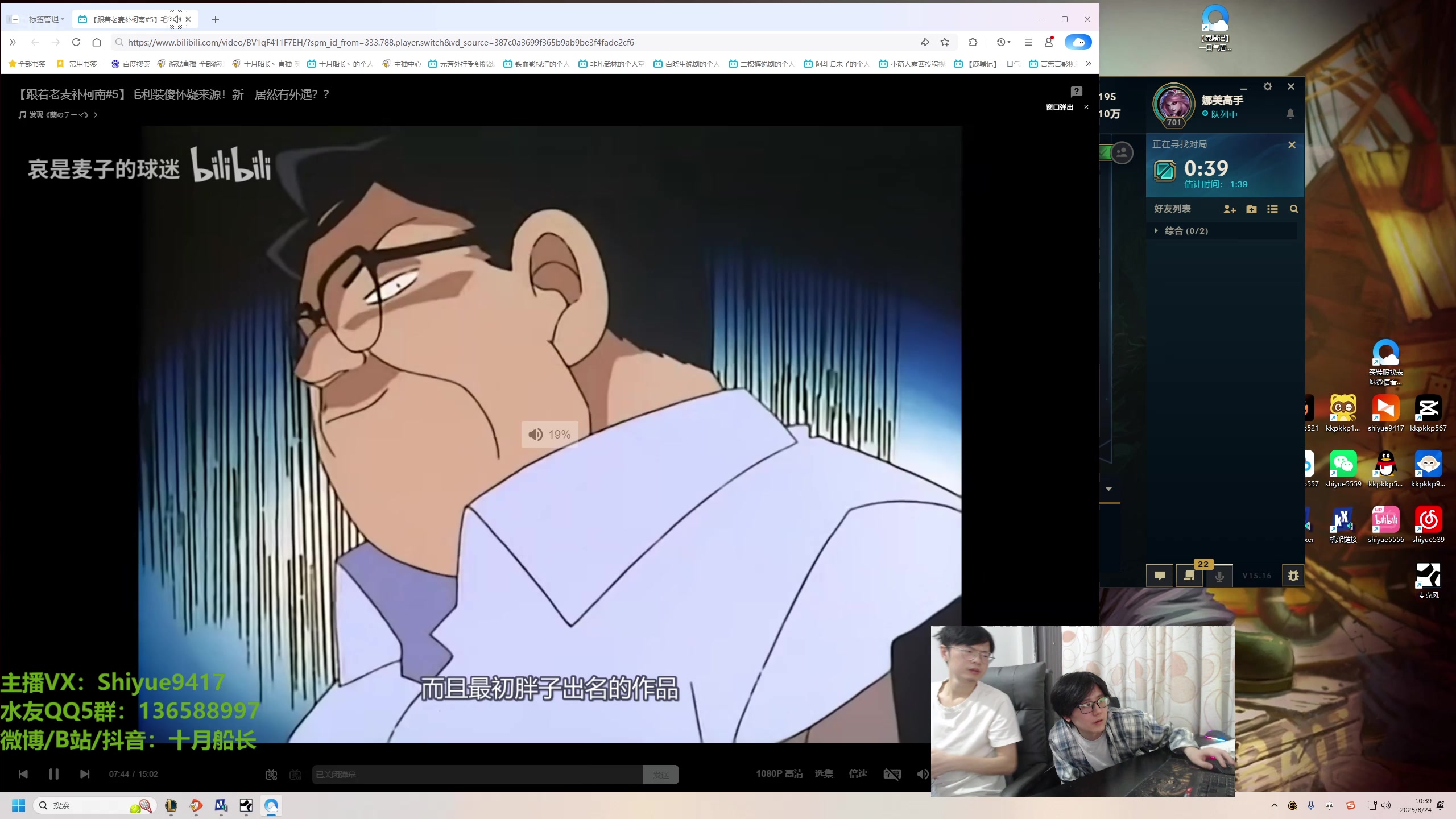Mute the tab with its speaker icon

pos(177,19)
